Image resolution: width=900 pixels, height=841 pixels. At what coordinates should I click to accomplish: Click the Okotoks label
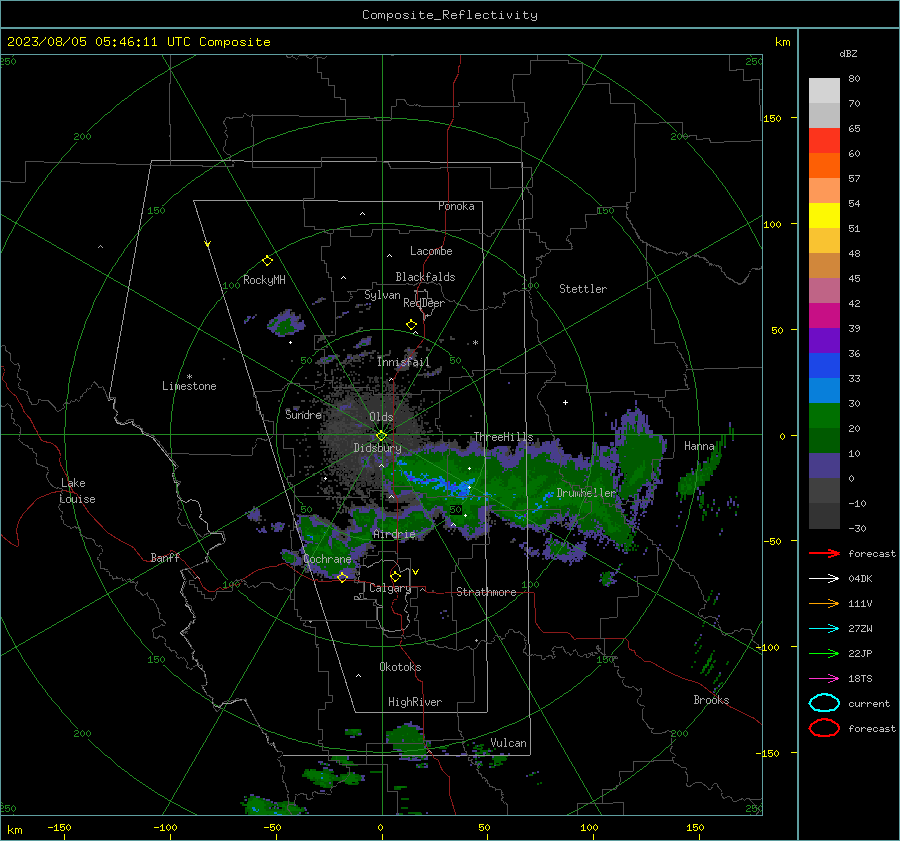(400, 667)
